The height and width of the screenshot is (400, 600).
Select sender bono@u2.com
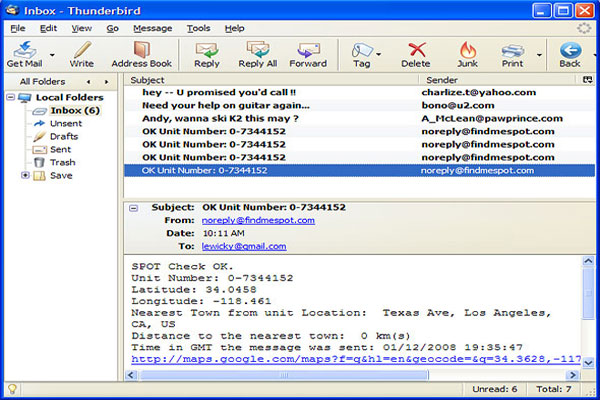pos(458,105)
